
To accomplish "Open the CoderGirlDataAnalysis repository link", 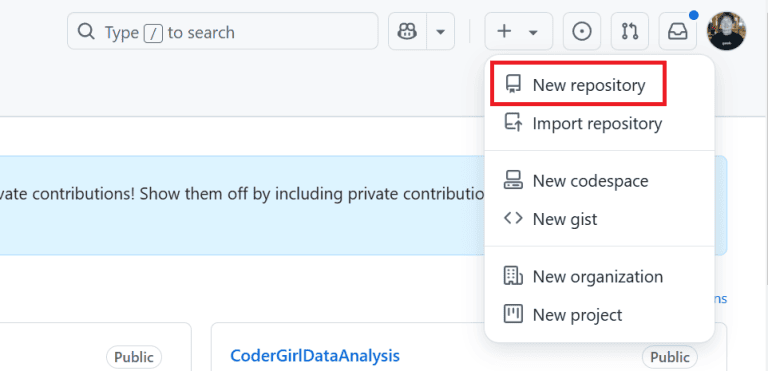I will click(x=315, y=356).
